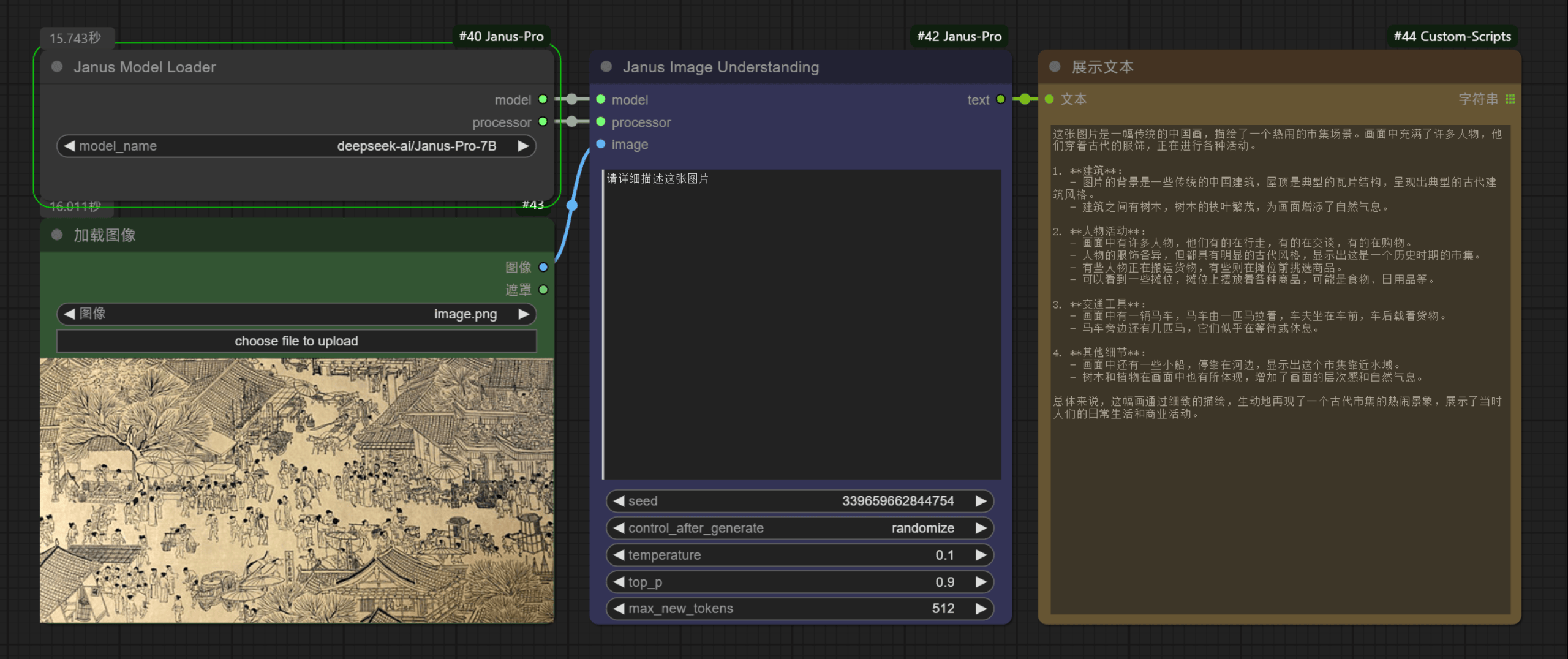Collapse the 加载图像 node dot
Screen dimensions: 1568x659
click(57, 235)
